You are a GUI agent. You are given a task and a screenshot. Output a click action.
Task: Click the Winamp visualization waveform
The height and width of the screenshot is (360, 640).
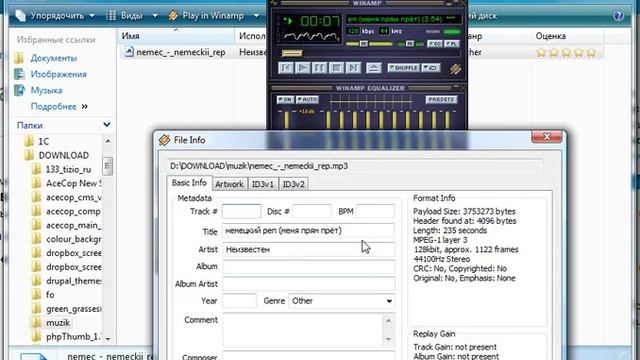click(x=312, y=37)
